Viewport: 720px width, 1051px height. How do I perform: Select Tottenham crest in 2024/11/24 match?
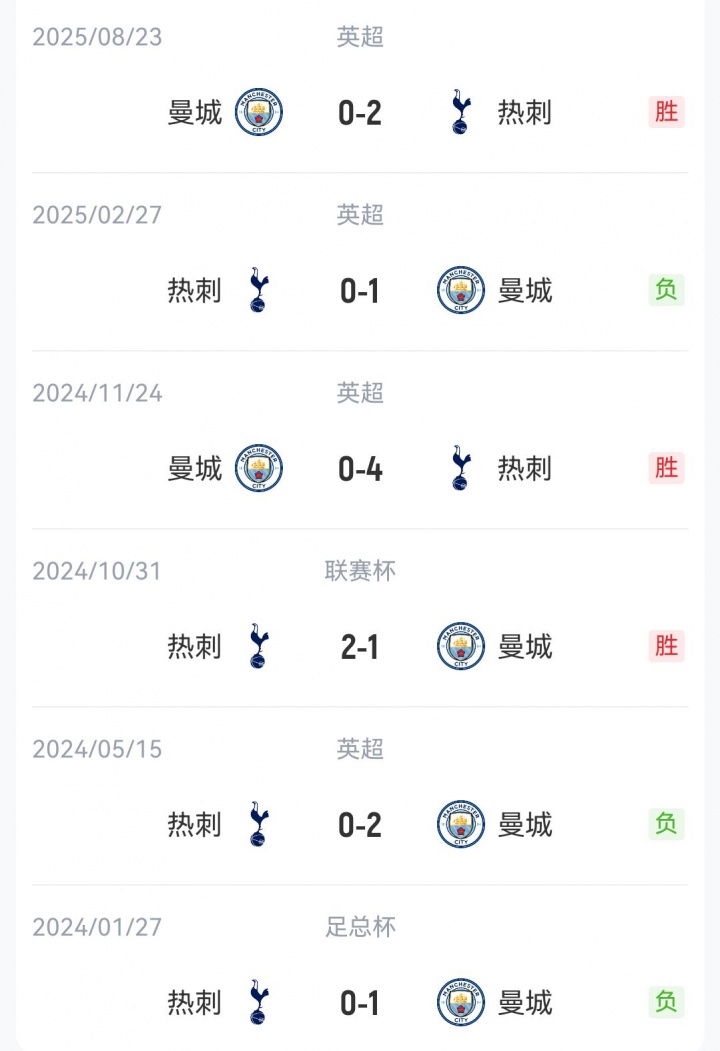coord(460,469)
